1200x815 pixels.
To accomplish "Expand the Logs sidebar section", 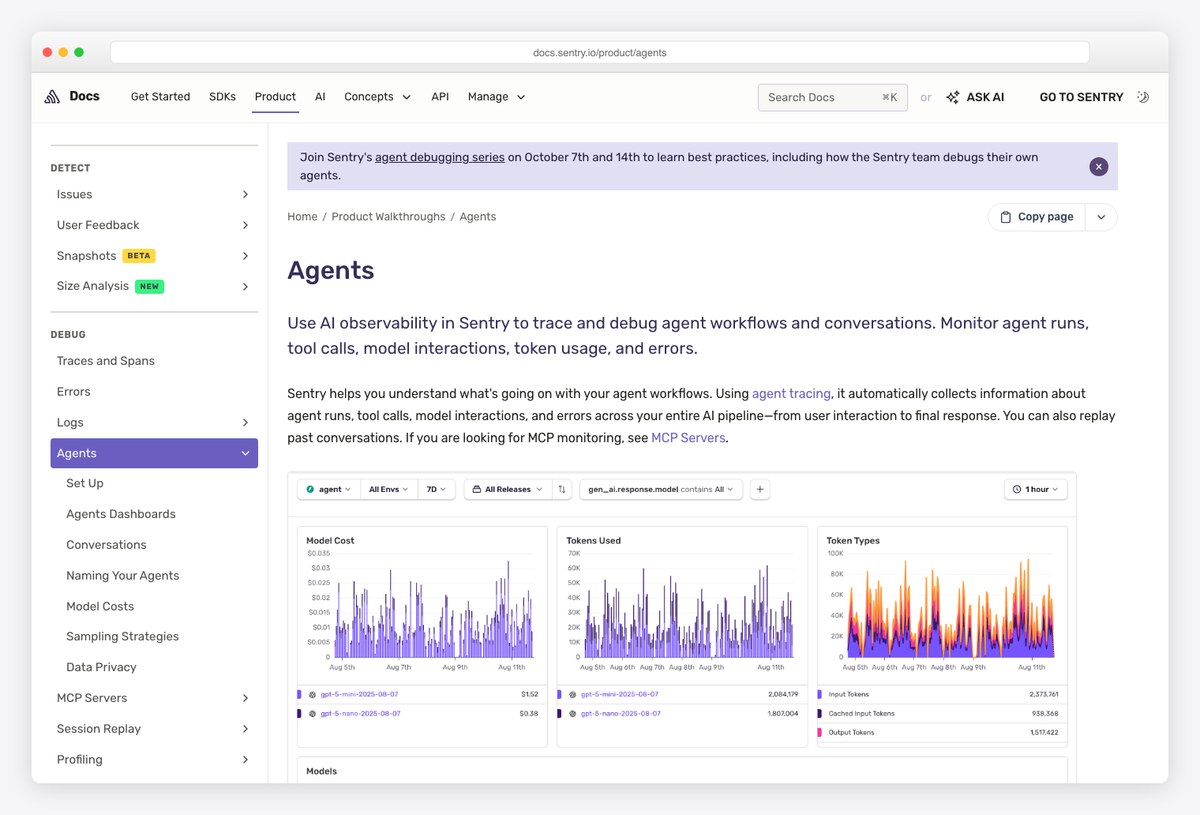I will pos(245,423).
